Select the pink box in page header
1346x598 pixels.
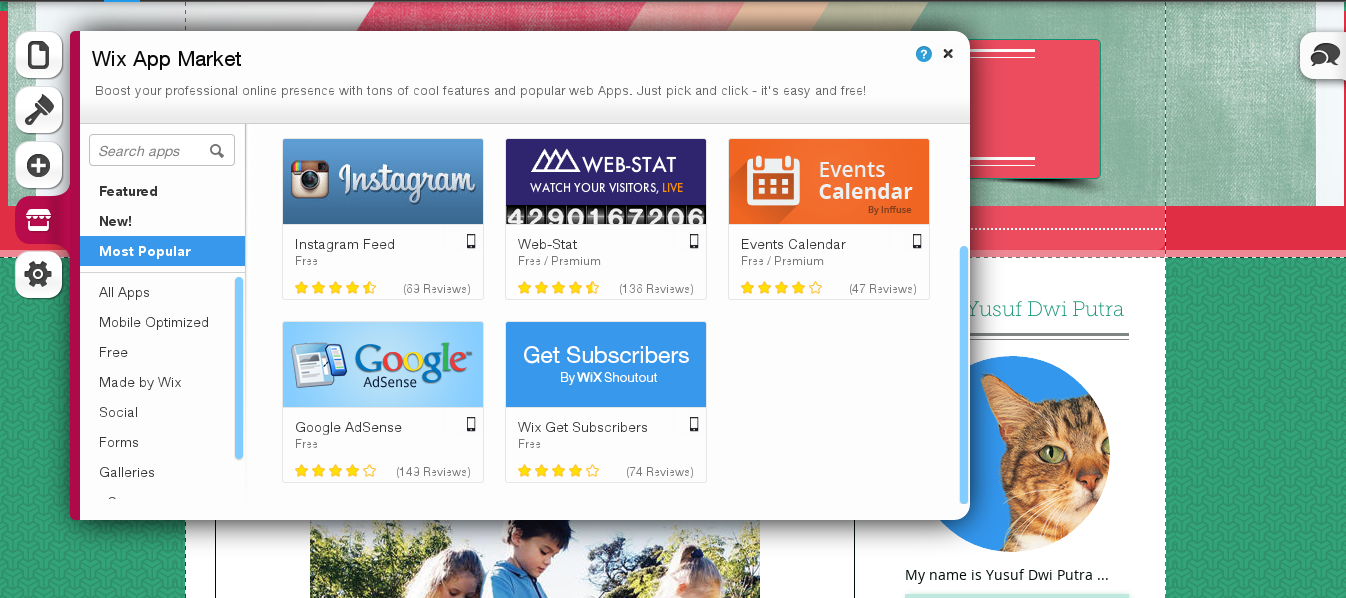pyautogui.click(x=1035, y=108)
